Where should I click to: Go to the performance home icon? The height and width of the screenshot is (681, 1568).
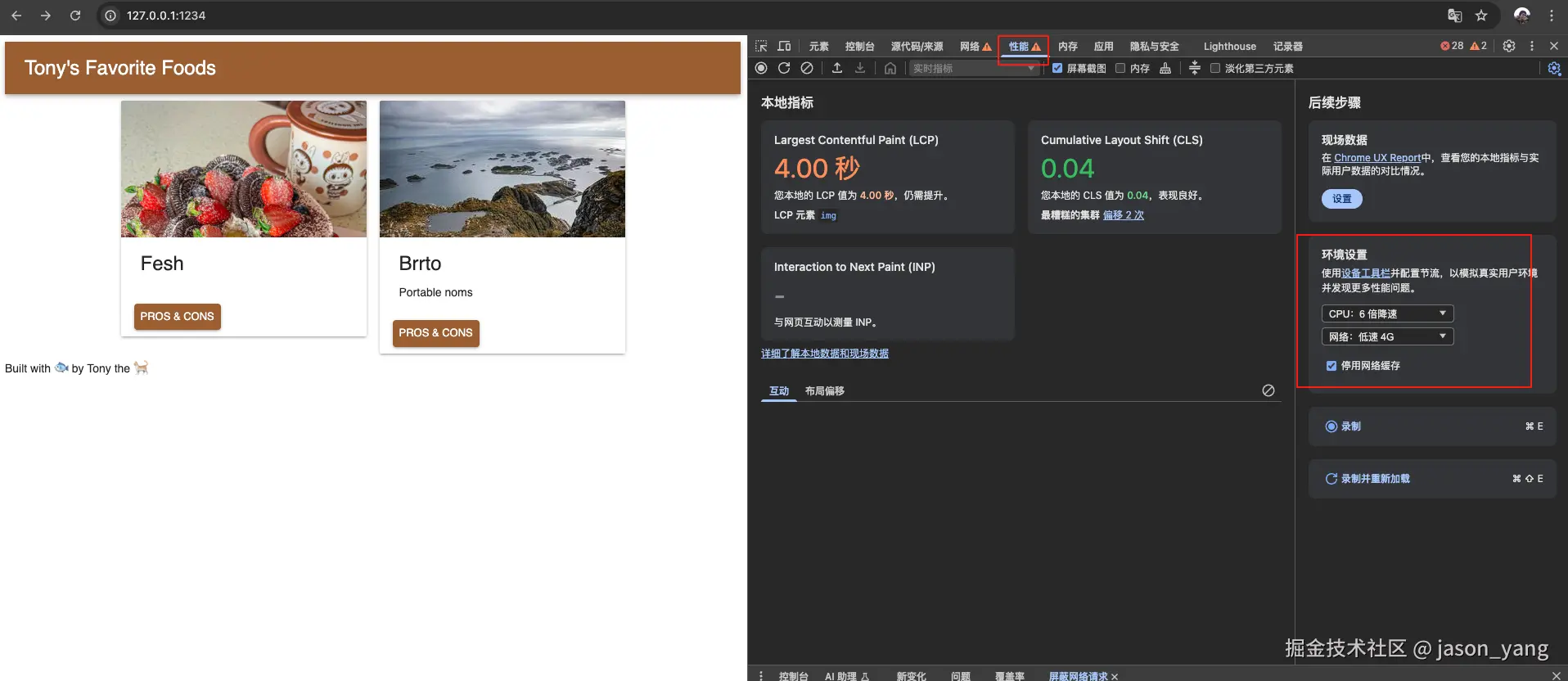coord(890,68)
